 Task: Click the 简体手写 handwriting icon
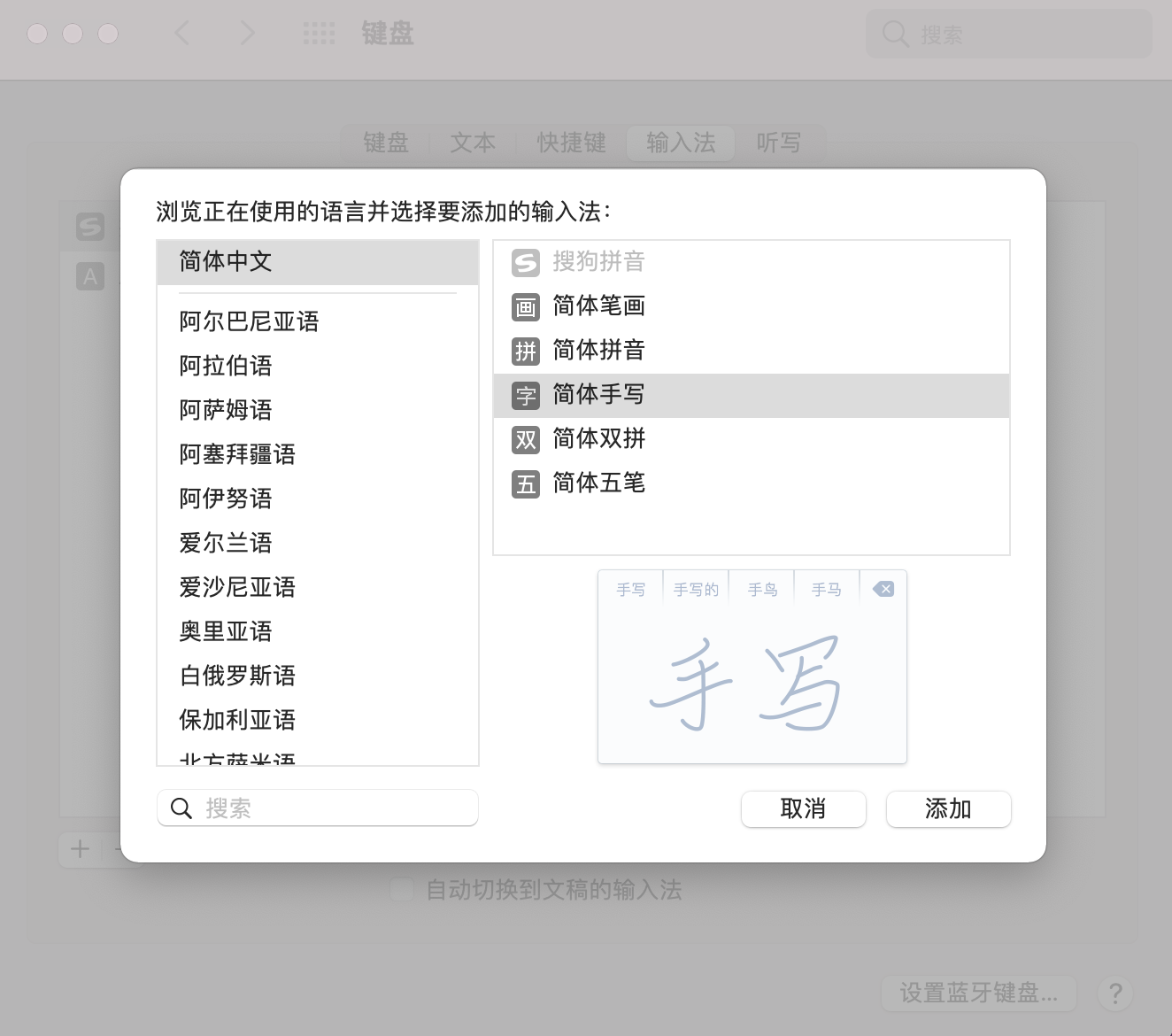(x=526, y=396)
